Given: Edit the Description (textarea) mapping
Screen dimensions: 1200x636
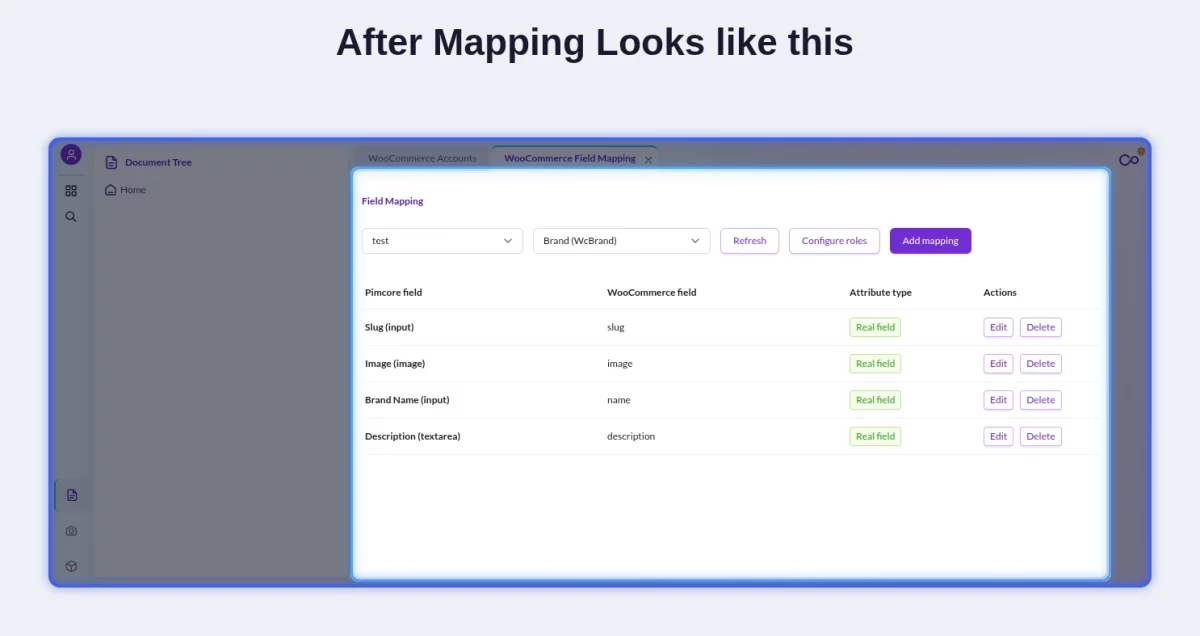Looking at the screenshot, I should point(998,436).
